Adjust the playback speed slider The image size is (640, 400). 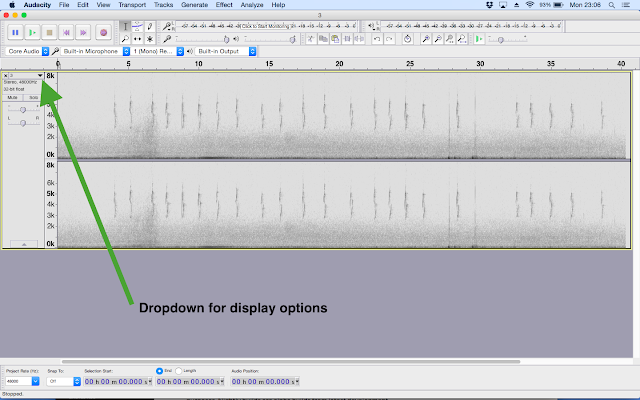[508, 39]
